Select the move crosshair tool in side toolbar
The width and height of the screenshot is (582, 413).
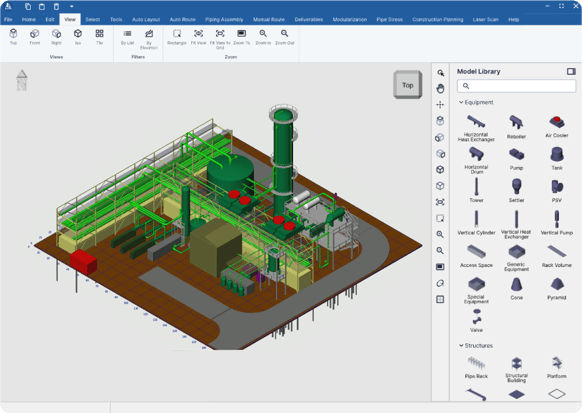coord(440,105)
